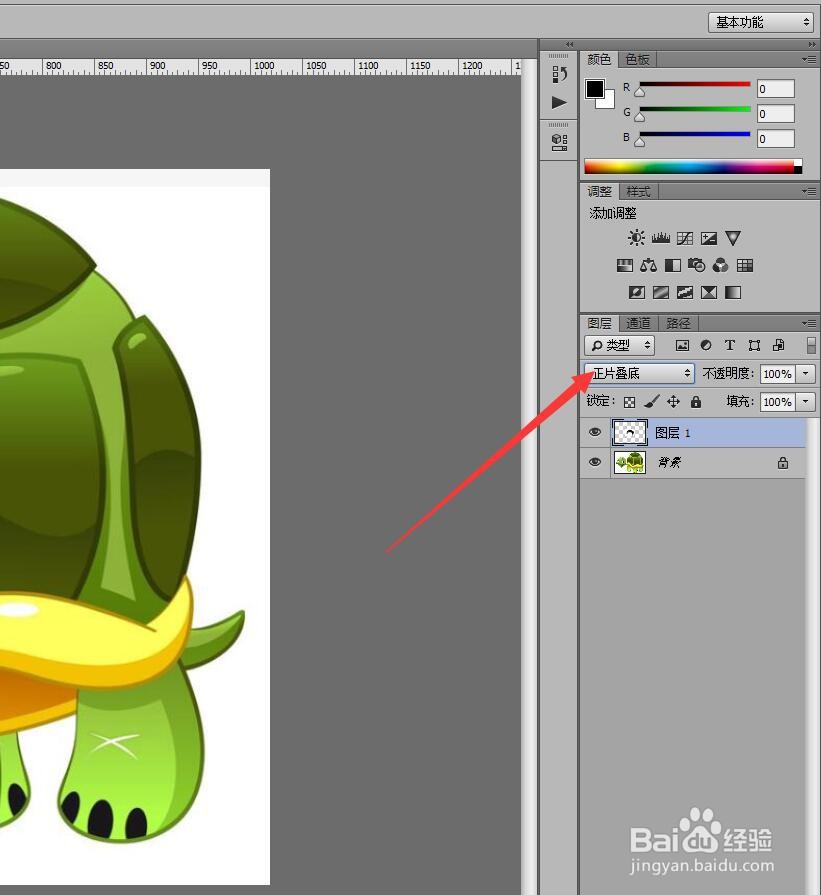Add an Invert adjustment

[x=637, y=293]
